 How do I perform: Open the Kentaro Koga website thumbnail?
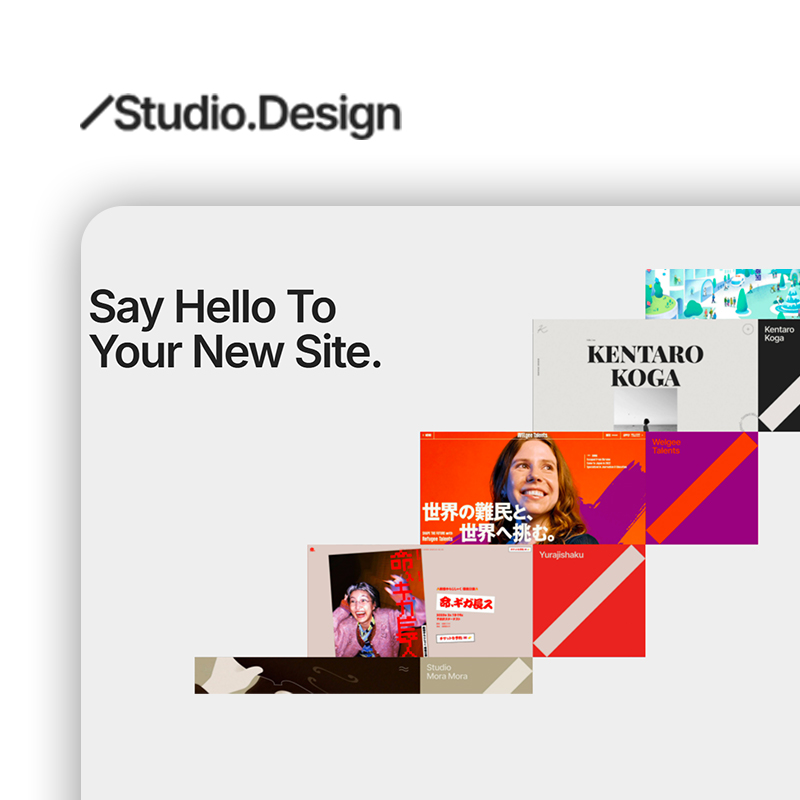click(645, 376)
